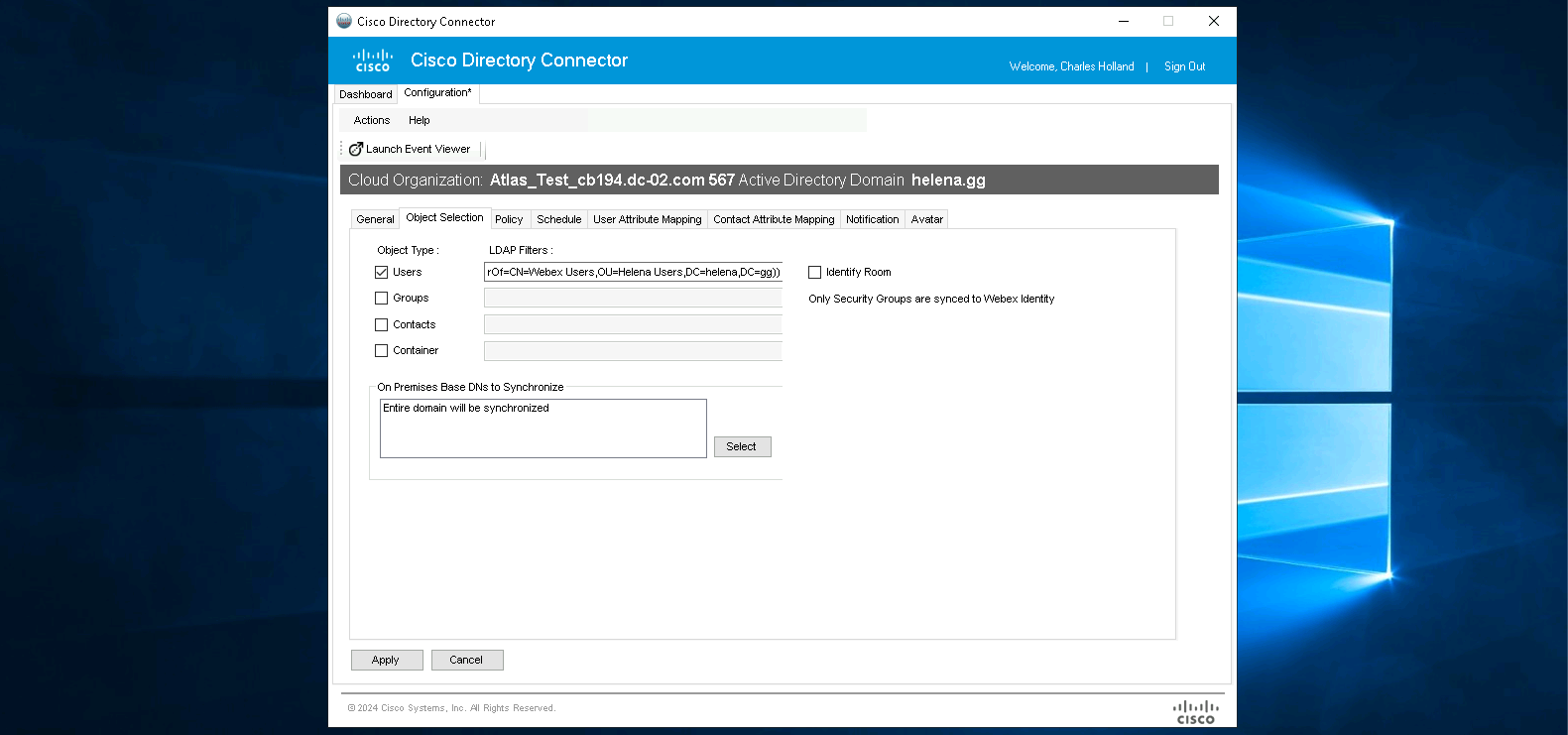Enable the Groups object type checkbox

[x=382, y=298]
